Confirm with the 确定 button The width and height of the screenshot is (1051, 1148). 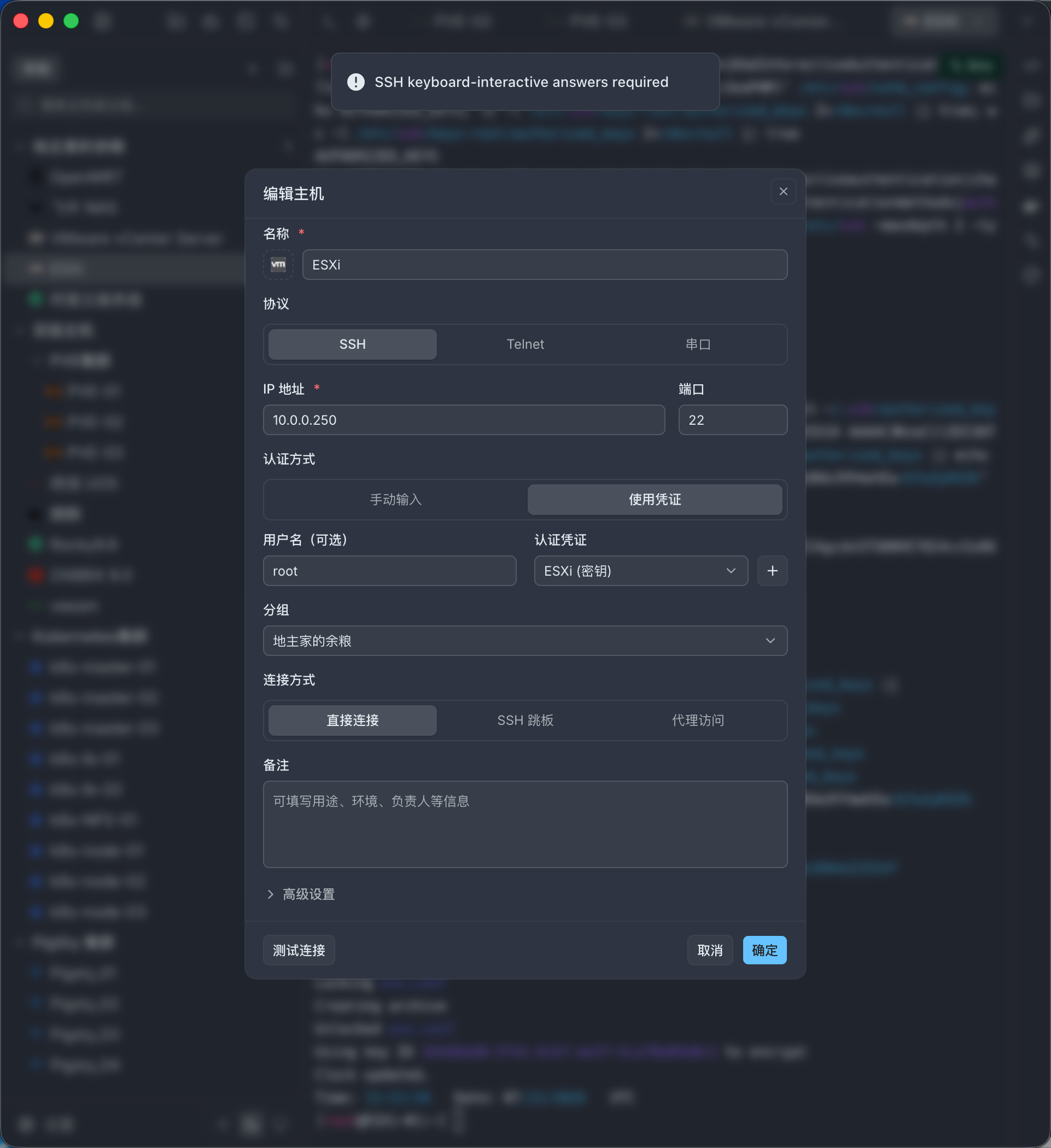(x=764, y=950)
